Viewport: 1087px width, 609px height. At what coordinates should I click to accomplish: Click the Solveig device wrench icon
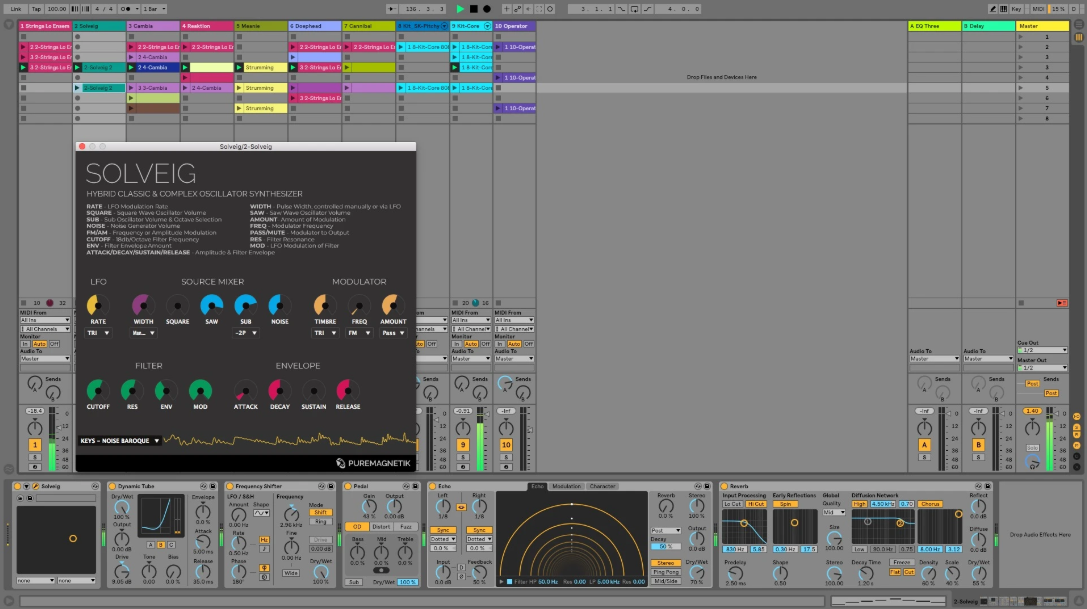coord(35,486)
